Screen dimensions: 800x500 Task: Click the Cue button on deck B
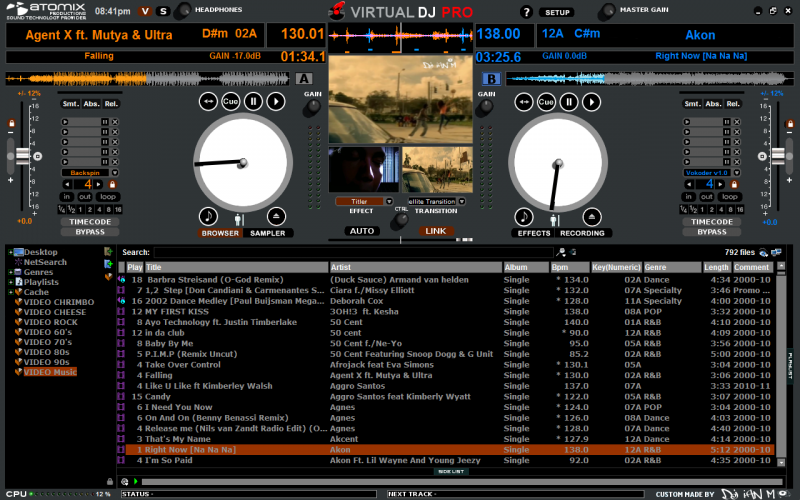(x=546, y=102)
